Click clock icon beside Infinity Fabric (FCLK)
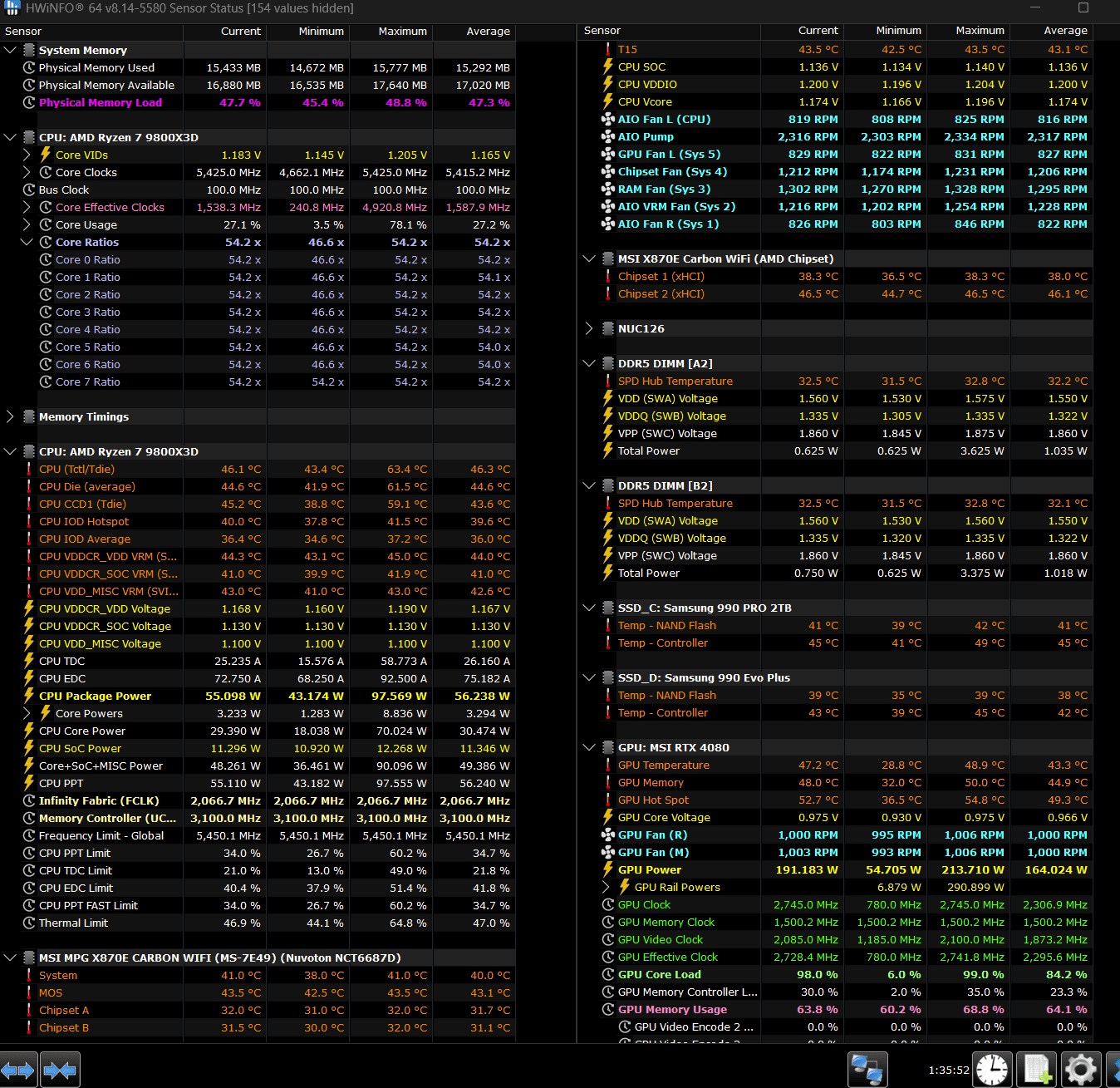1120x1088 pixels. point(29,800)
